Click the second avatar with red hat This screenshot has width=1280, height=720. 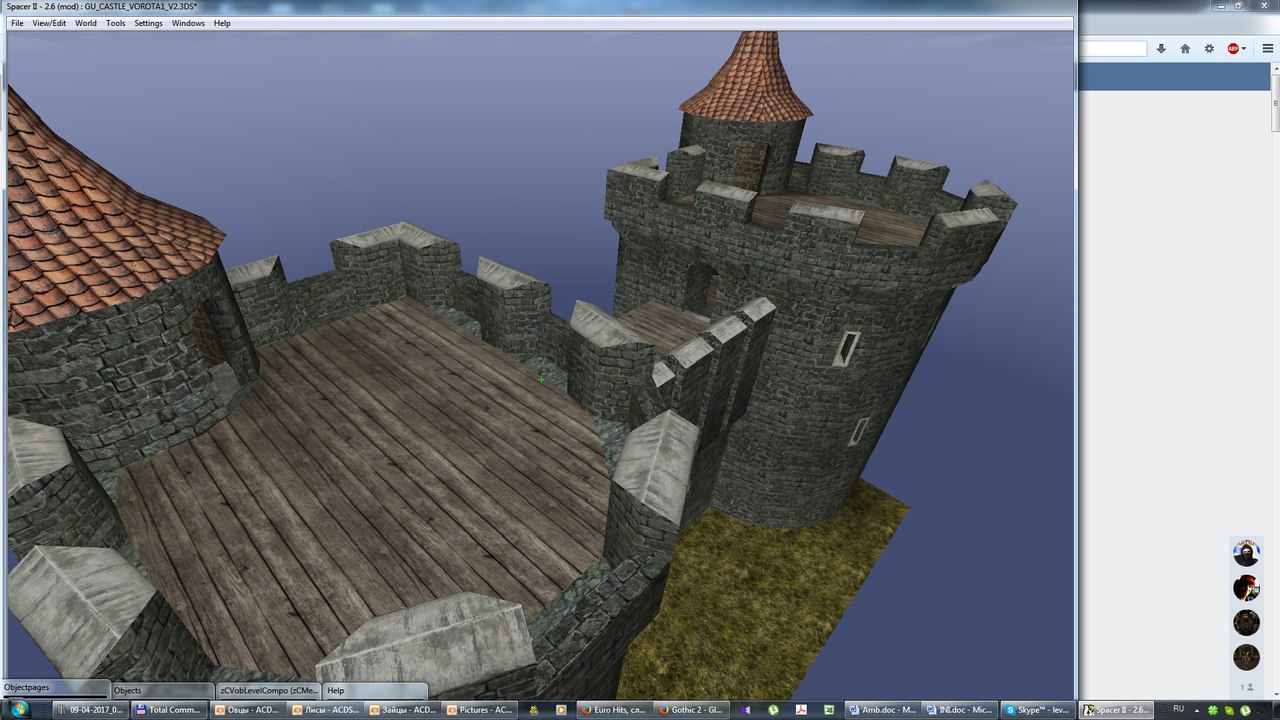[1246, 587]
